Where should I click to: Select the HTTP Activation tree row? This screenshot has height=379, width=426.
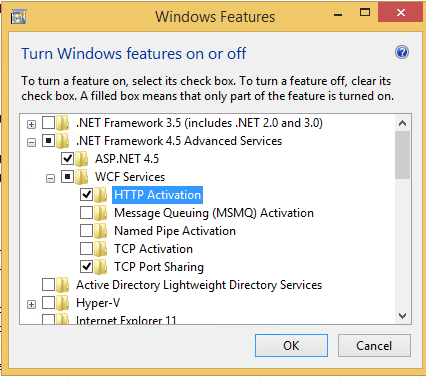point(157,195)
